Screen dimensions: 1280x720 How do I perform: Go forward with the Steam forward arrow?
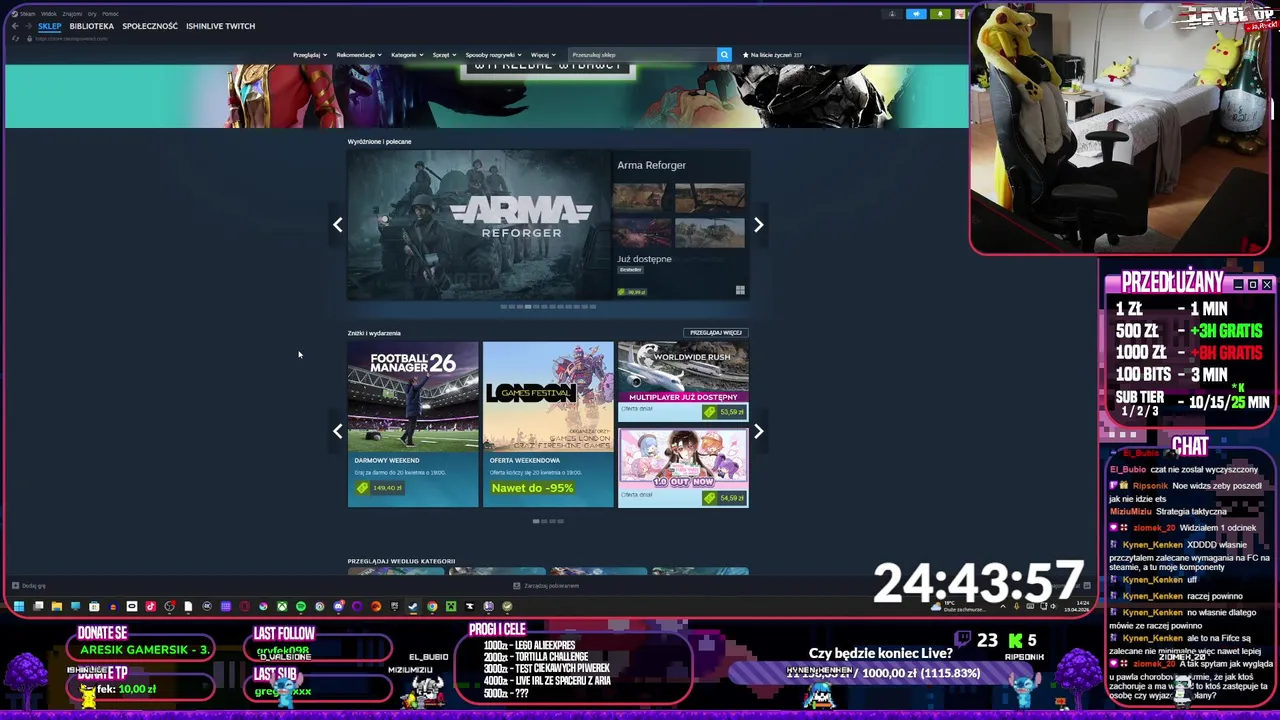28,26
